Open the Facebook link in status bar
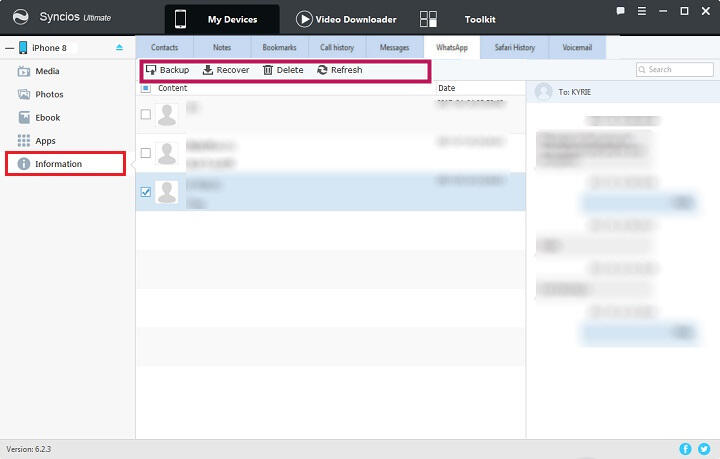This screenshot has height=459, width=720. tap(685, 449)
